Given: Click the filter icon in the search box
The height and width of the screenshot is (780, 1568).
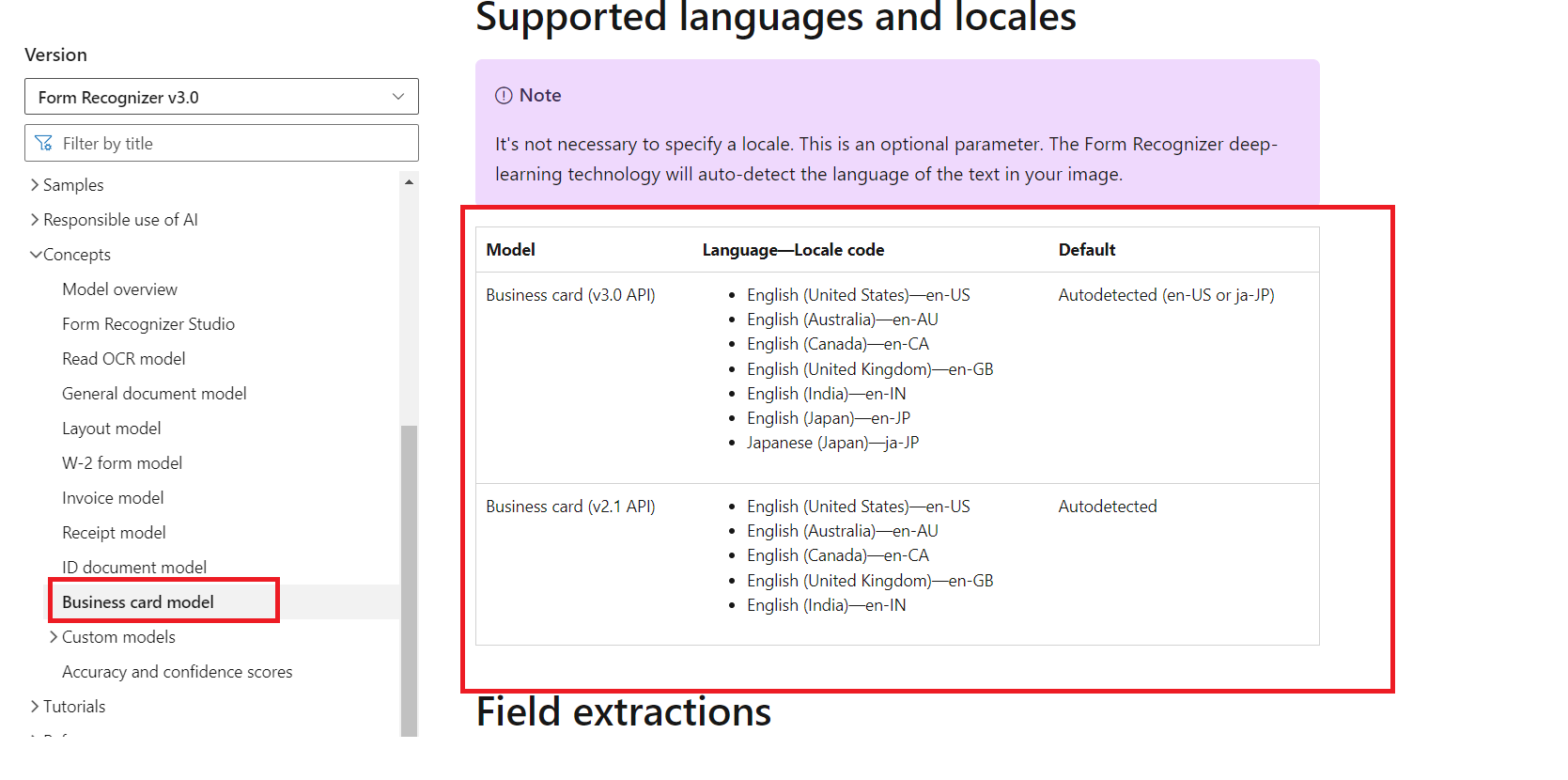Looking at the screenshot, I should (x=43, y=143).
